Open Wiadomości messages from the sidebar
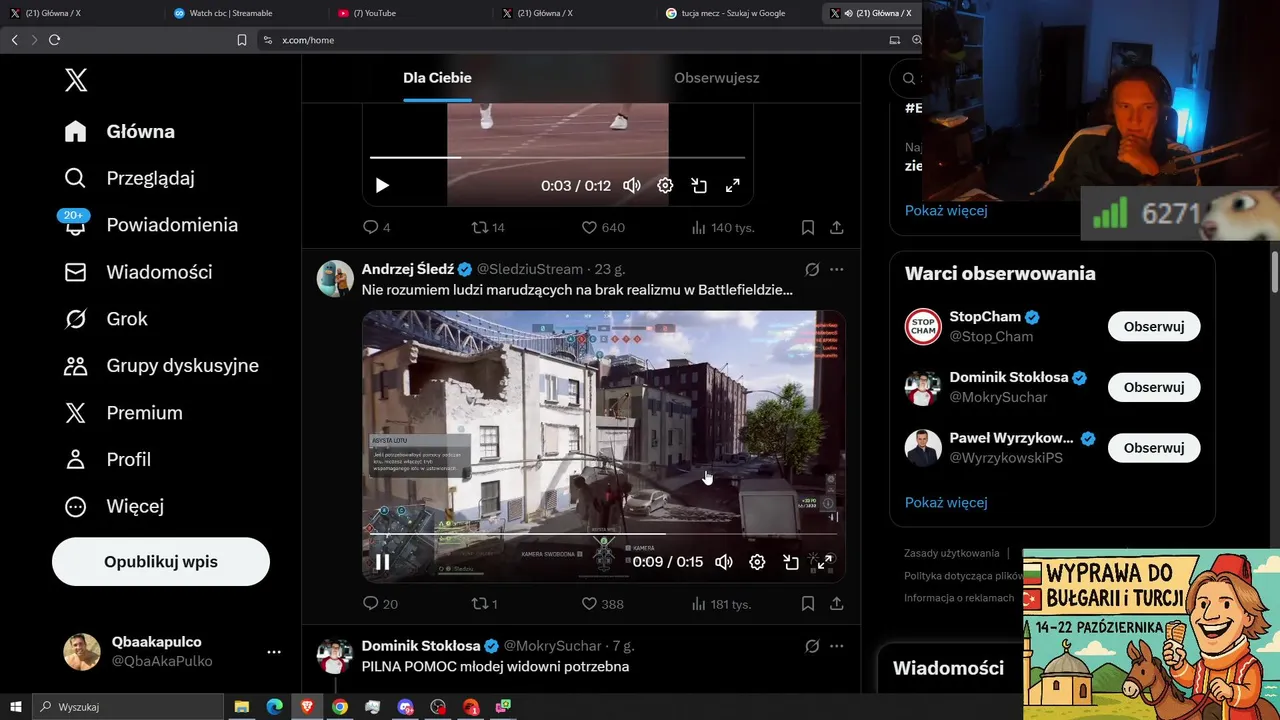This screenshot has height=720, width=1280. click(137, 272)
